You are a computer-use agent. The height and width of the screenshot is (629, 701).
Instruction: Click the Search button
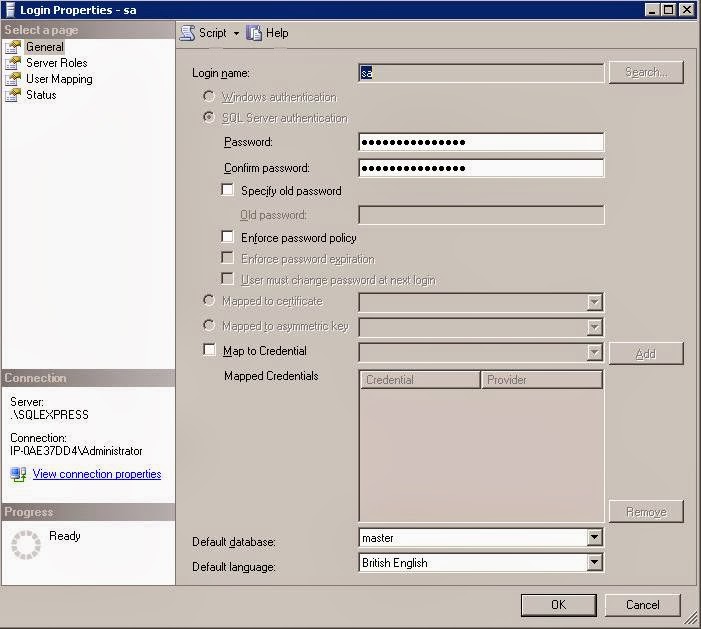[646, 72]
